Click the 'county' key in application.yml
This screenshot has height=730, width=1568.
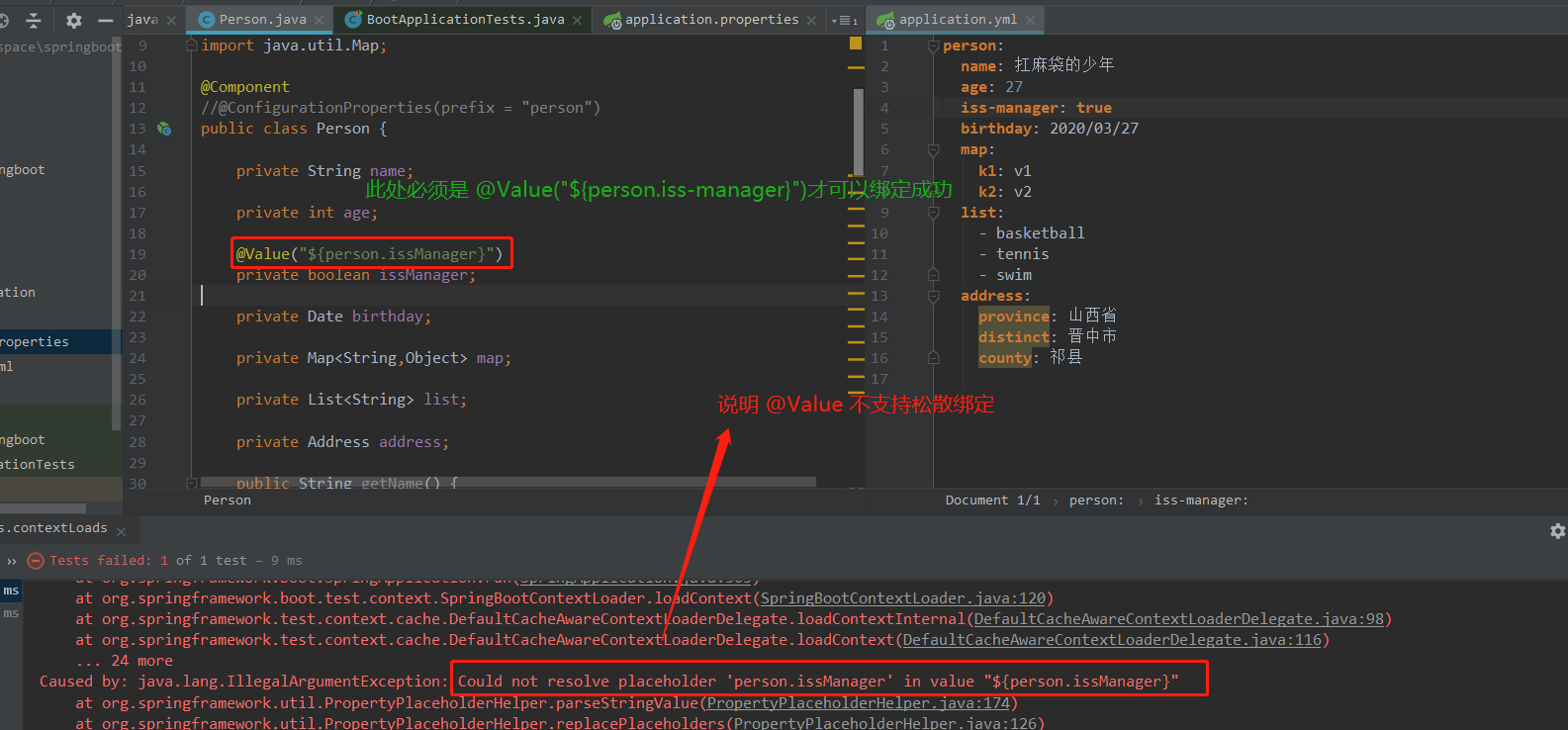pos(1005,358)
